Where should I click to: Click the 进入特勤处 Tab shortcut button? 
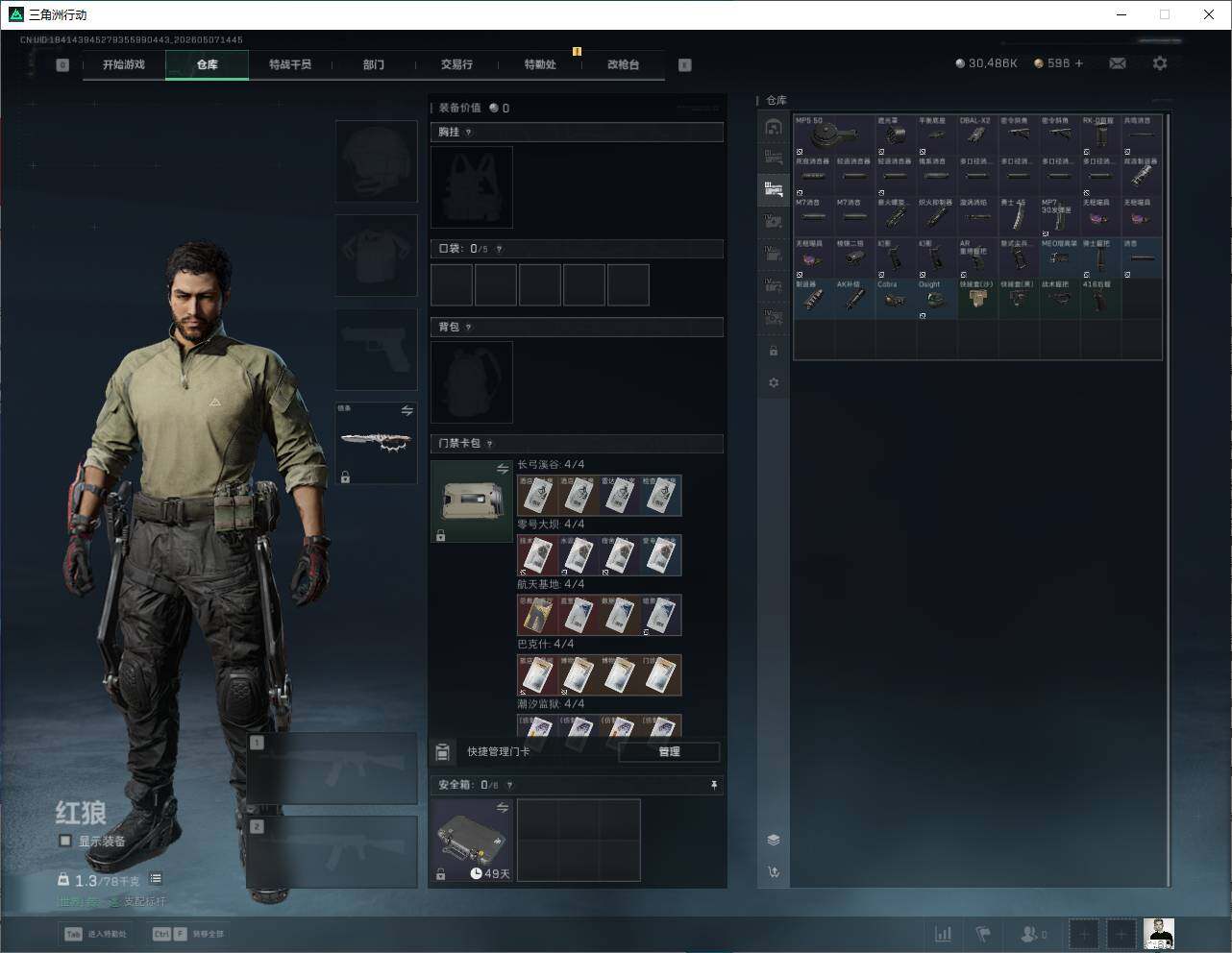point(96,934)
